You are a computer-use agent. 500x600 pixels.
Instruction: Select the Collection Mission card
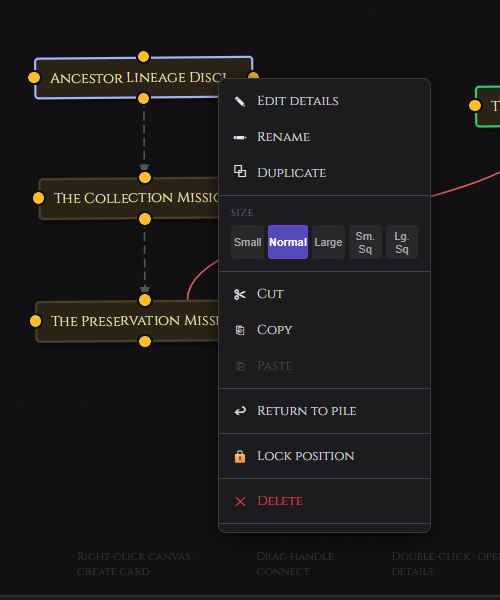coord(129,198)
